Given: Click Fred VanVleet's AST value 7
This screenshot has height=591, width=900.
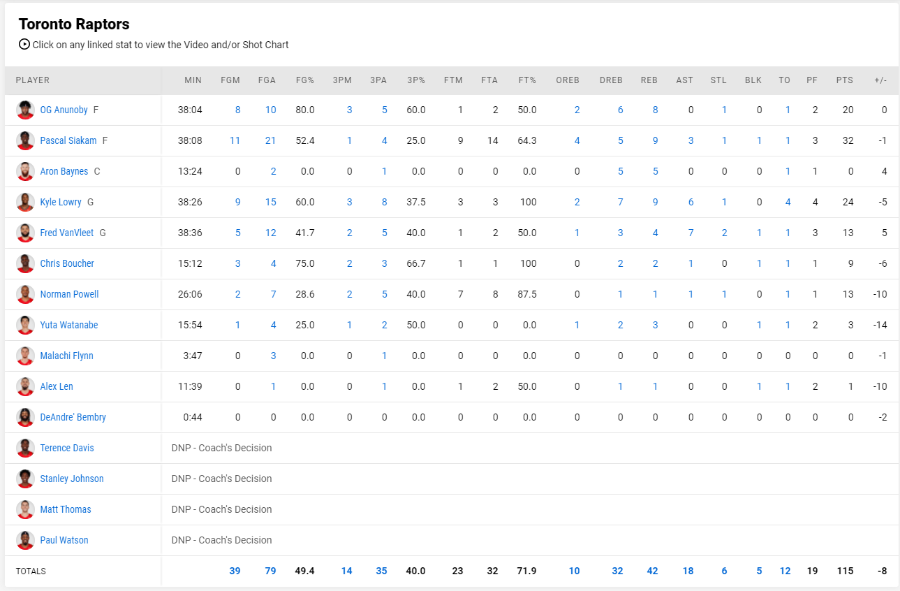Looking at the screenshot, I should 690,232.
